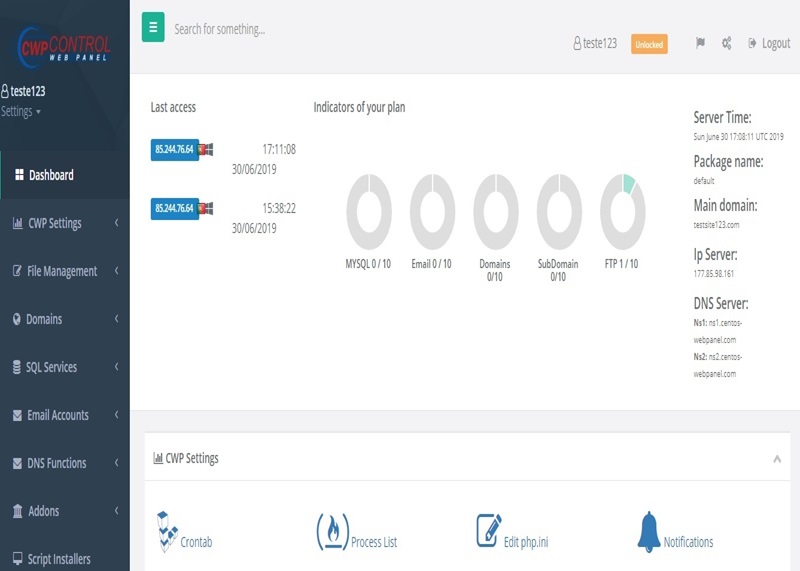Open the Process List link
This screenshot has height=571, width=800.
coord(374,542)
